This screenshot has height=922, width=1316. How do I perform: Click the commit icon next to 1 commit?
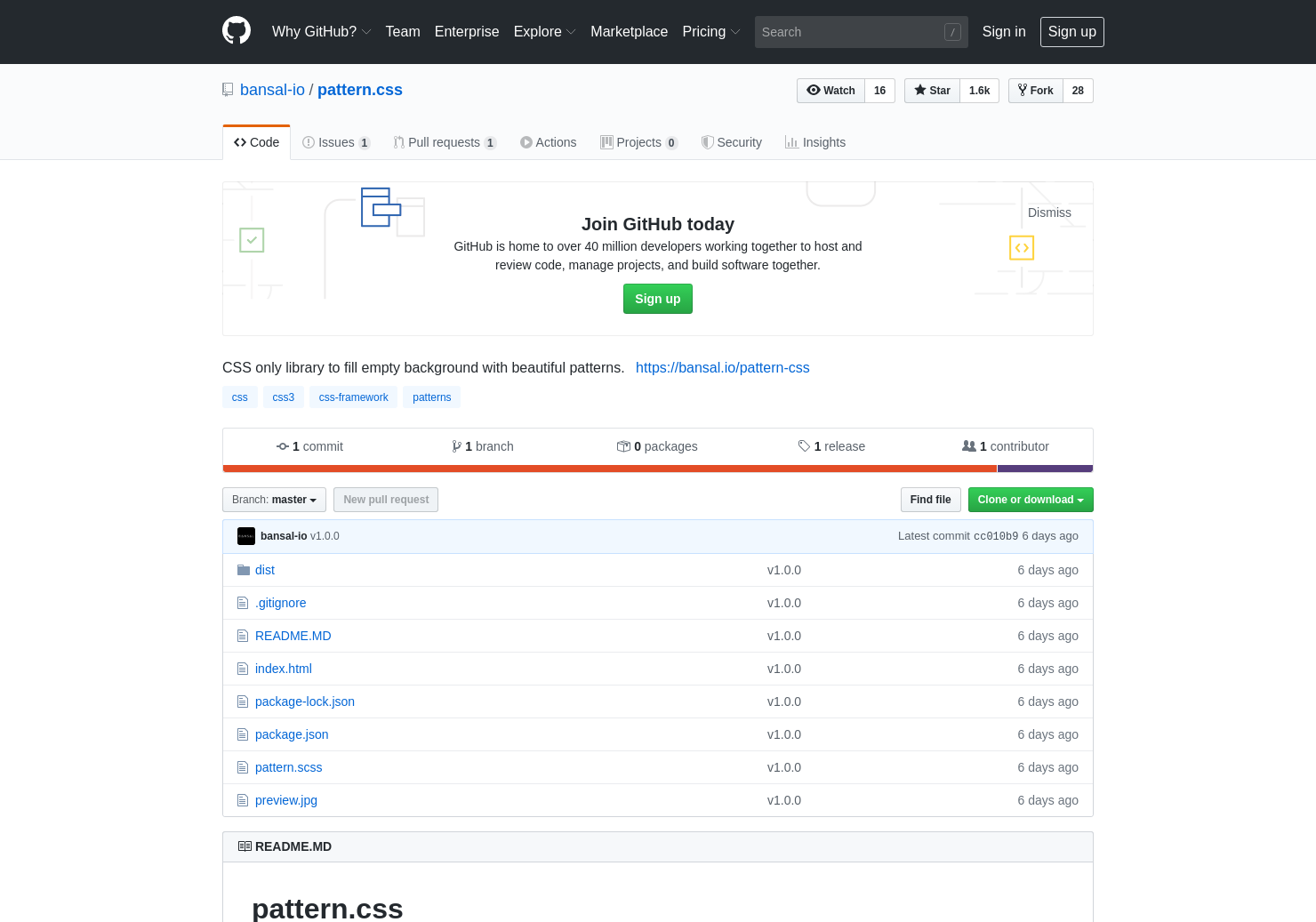click(x=283, y=446)
